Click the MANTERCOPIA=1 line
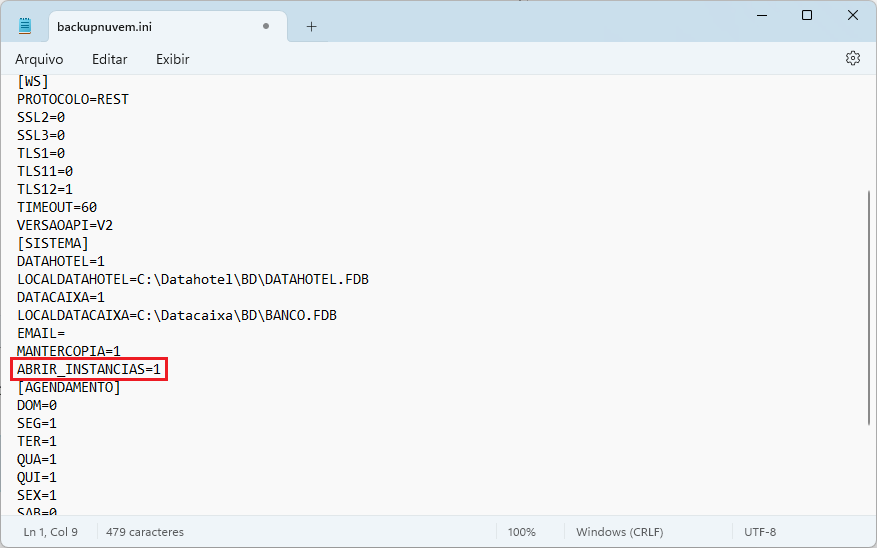The width and height of the screenshot is (877, 548). pyautogui.click(x=69, y=351)
